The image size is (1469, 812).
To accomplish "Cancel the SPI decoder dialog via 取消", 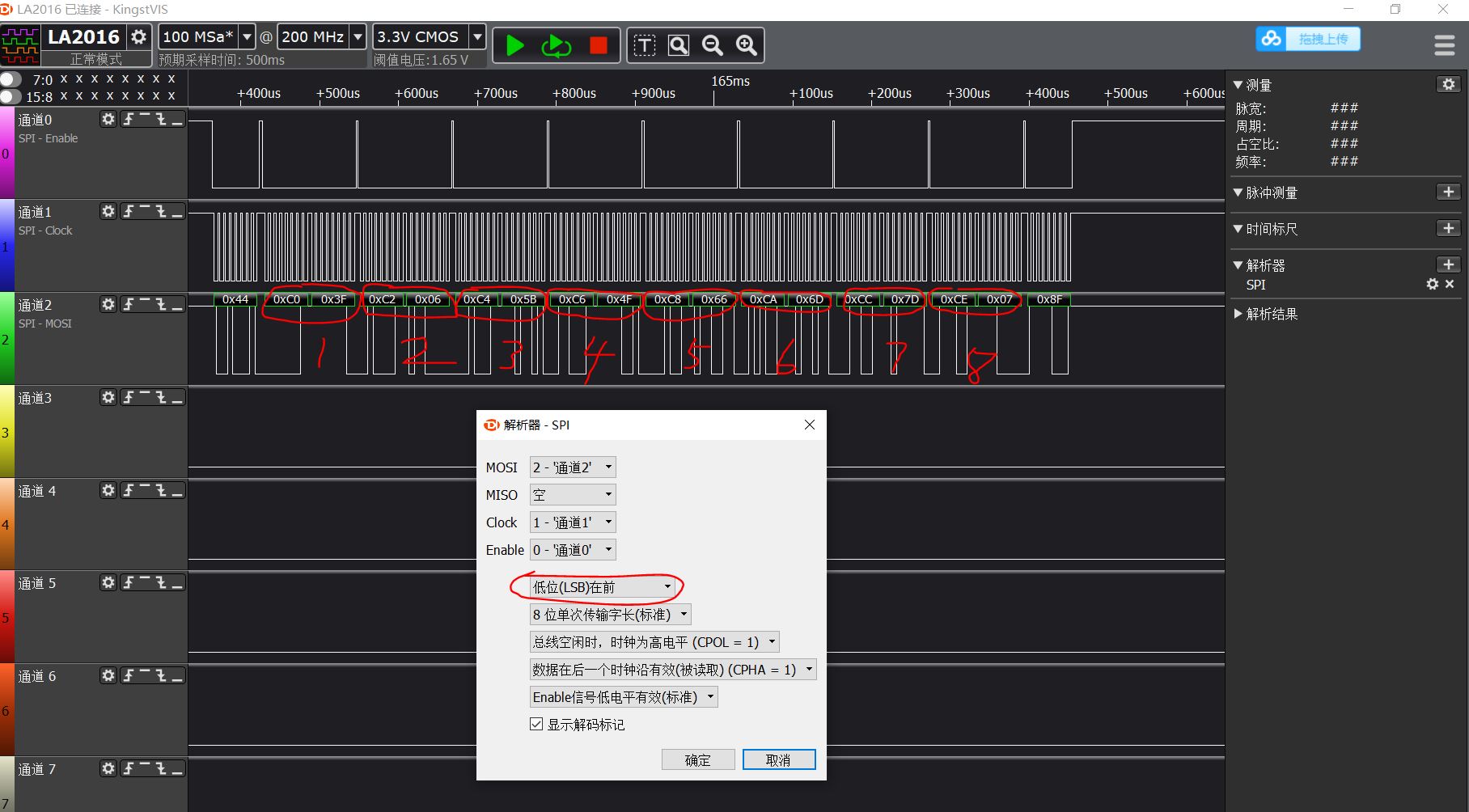I will (777, 759).
